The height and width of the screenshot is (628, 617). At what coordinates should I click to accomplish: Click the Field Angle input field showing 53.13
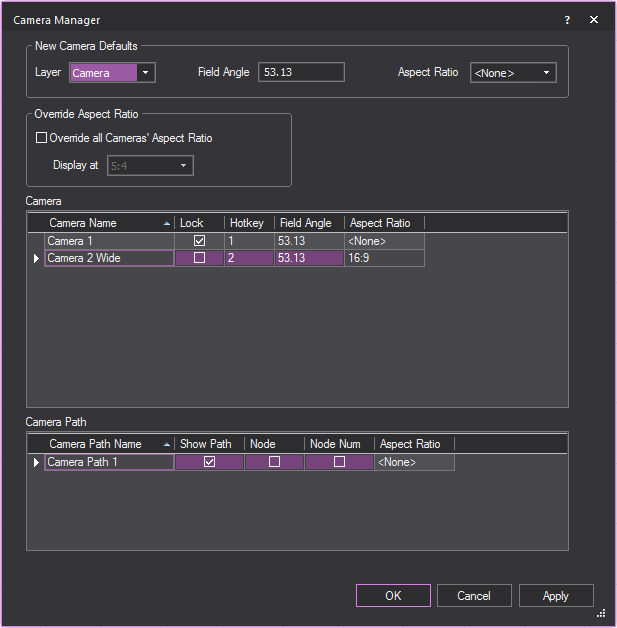pos(301,72)
